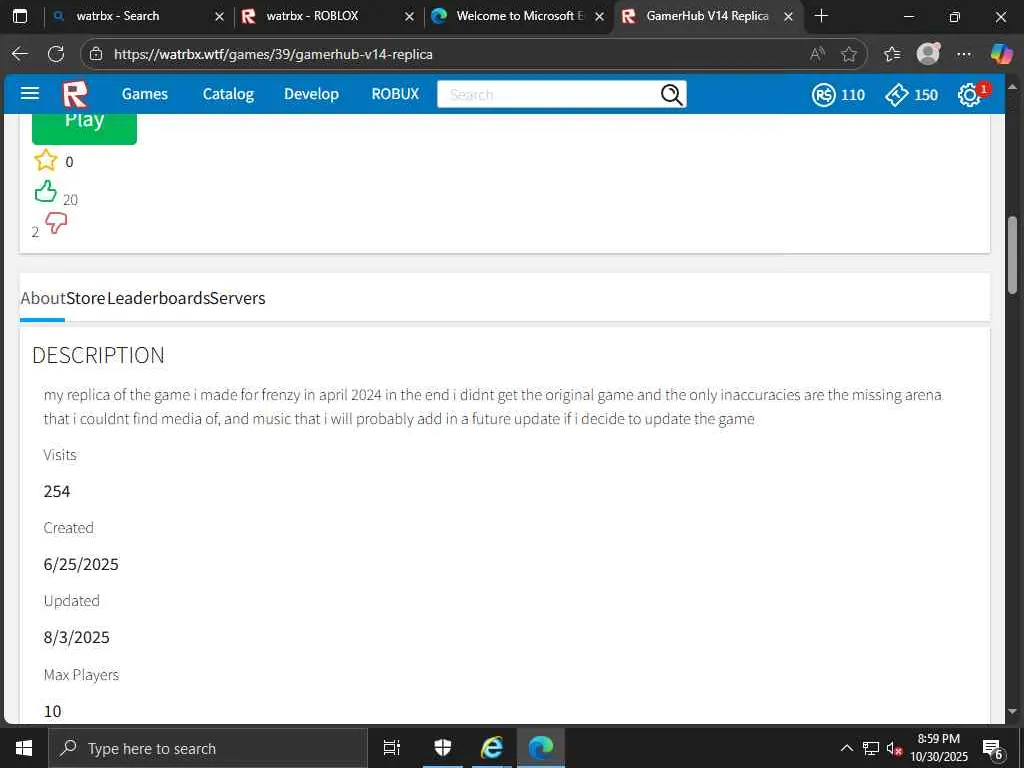Go back with browser back arrow

click(20, 54)
